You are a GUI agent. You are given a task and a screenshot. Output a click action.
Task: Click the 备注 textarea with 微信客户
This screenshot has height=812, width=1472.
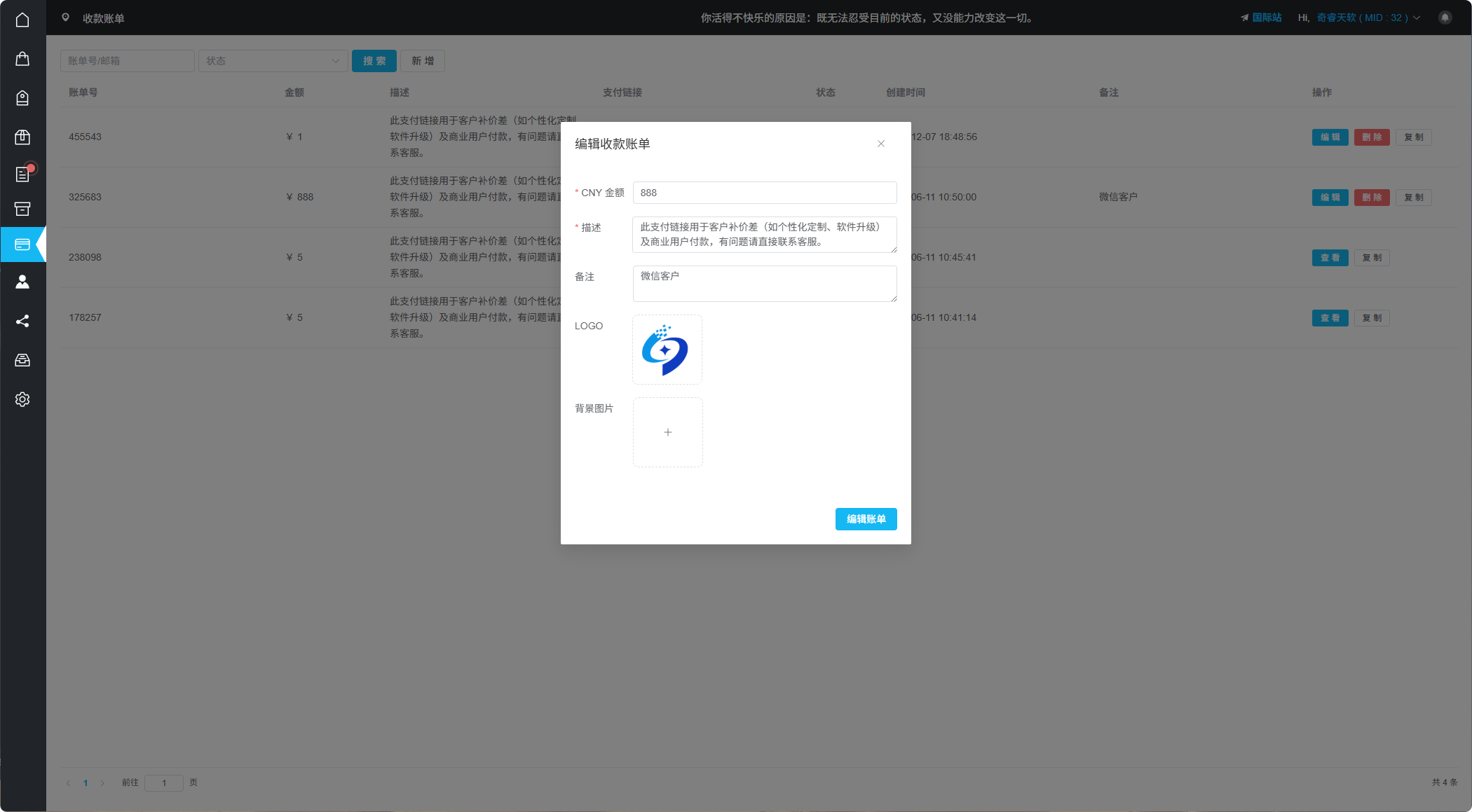point(764,284)
